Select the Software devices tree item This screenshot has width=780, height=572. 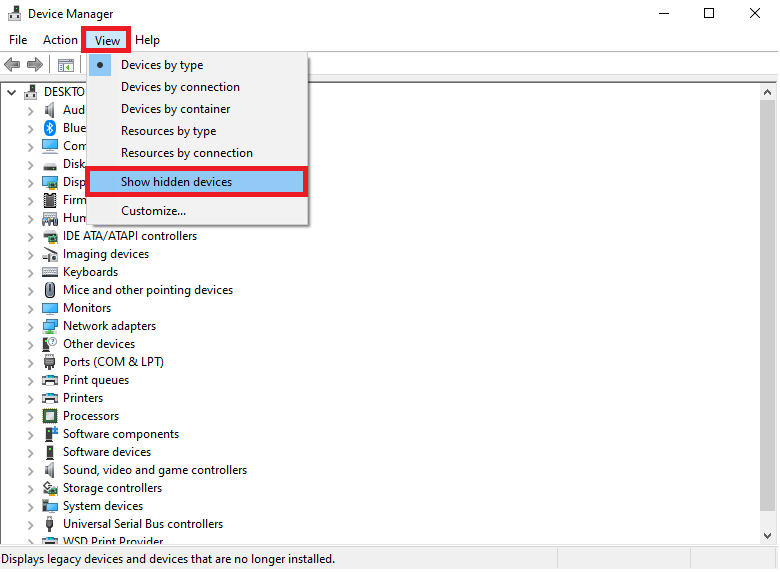coord(107,452)
